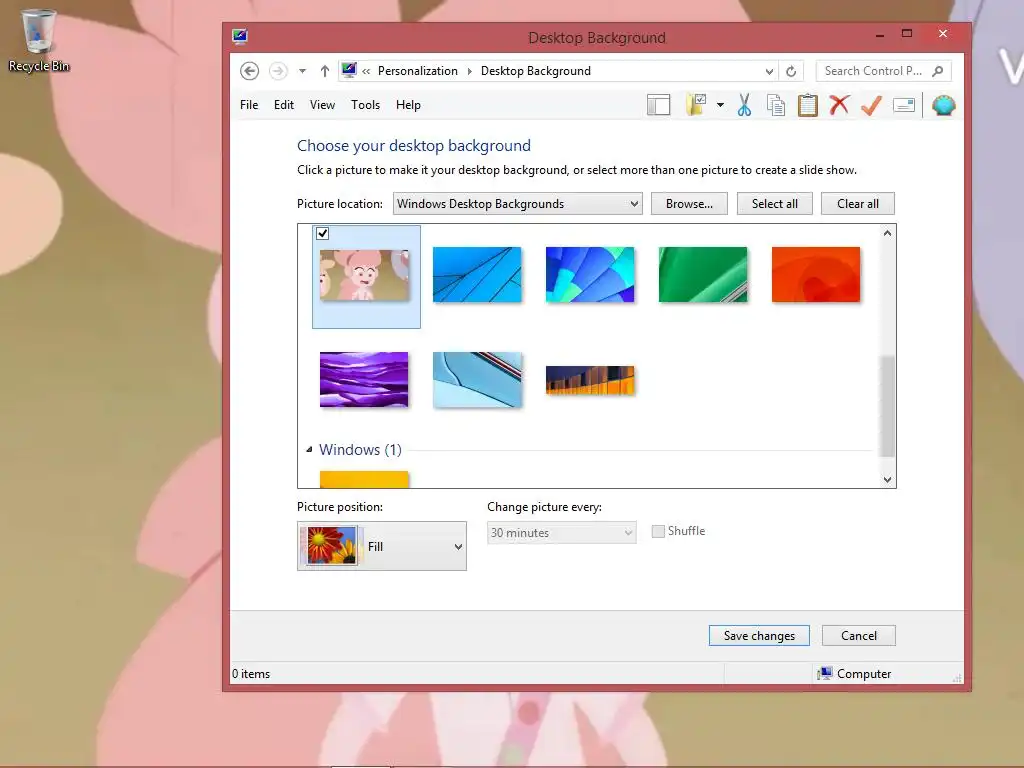Click the control panel icon in address bar
This screenshot has height=768, width=1024.
click(349, 70)
